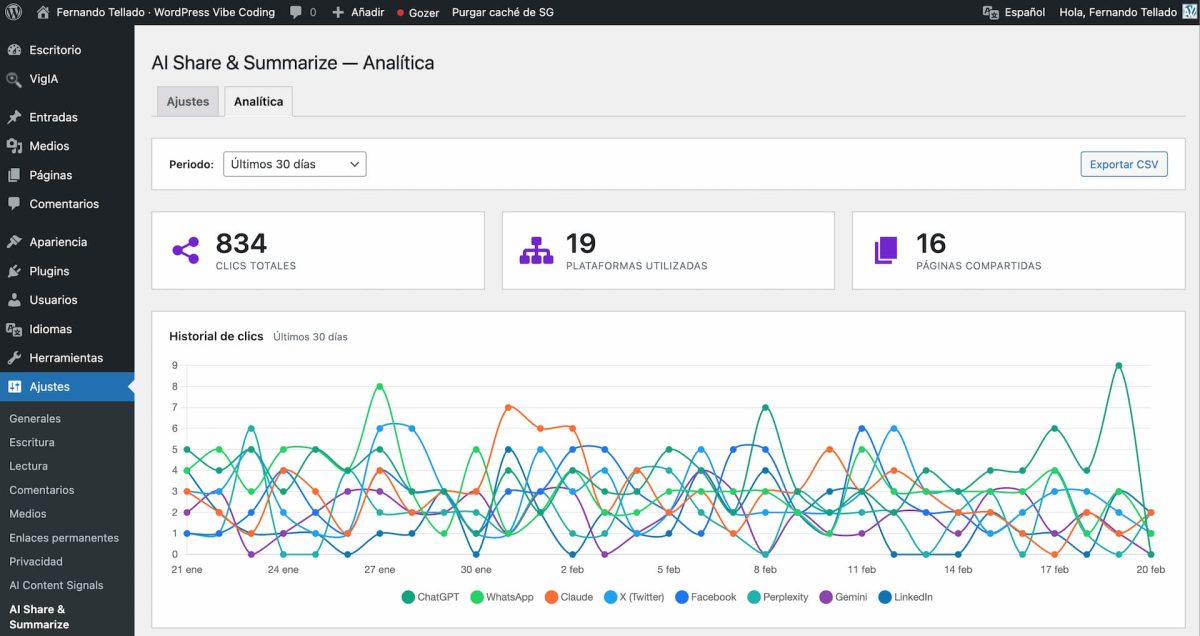Screen dimensions: 1200x636
Task: Open Herramientas in the sidebar
Action: click(x=67, y=358)
